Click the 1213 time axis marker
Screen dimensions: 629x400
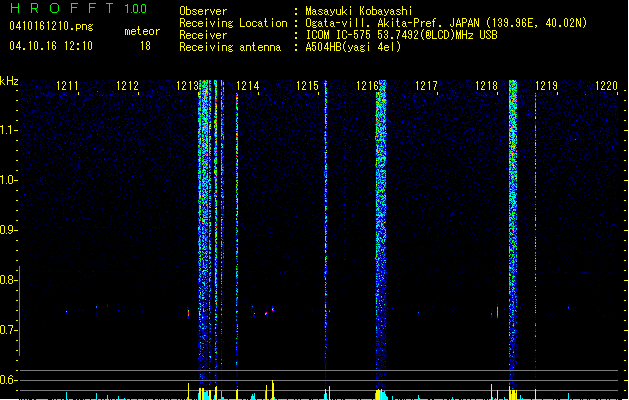click(187, 86)
